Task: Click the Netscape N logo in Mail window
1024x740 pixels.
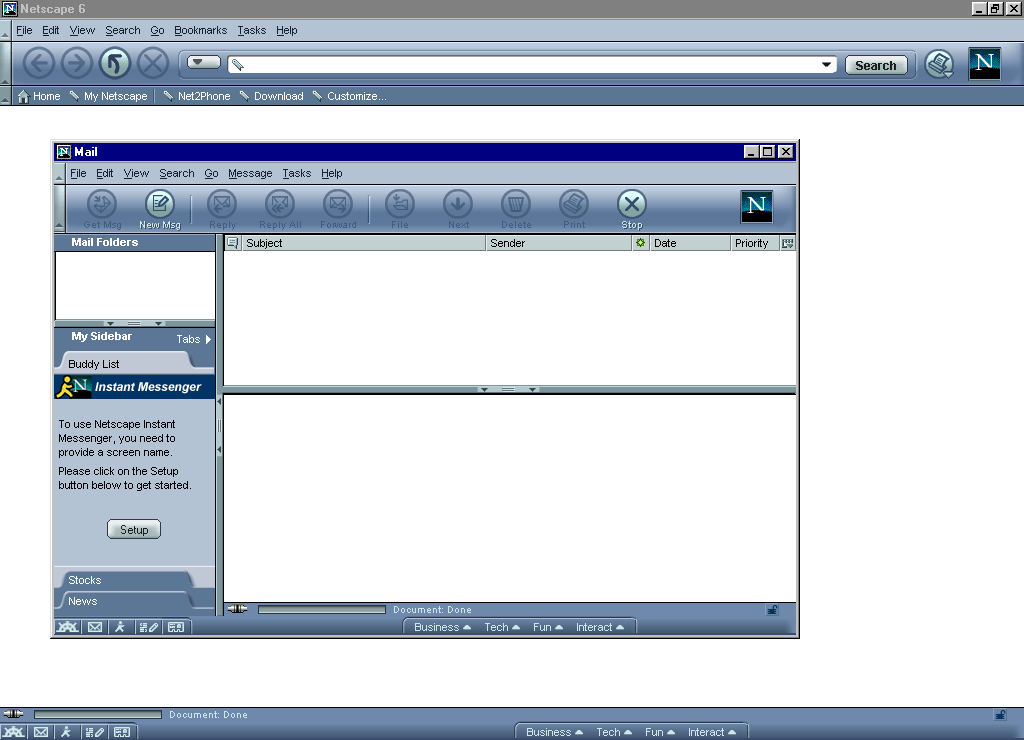Action: tap(757, 206)
